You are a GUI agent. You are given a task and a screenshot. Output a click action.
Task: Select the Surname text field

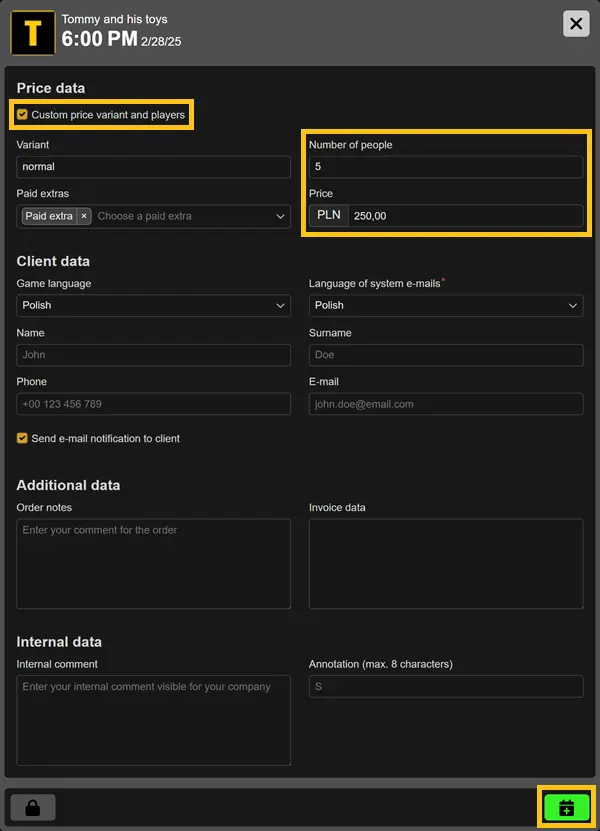tap(445, 355)
